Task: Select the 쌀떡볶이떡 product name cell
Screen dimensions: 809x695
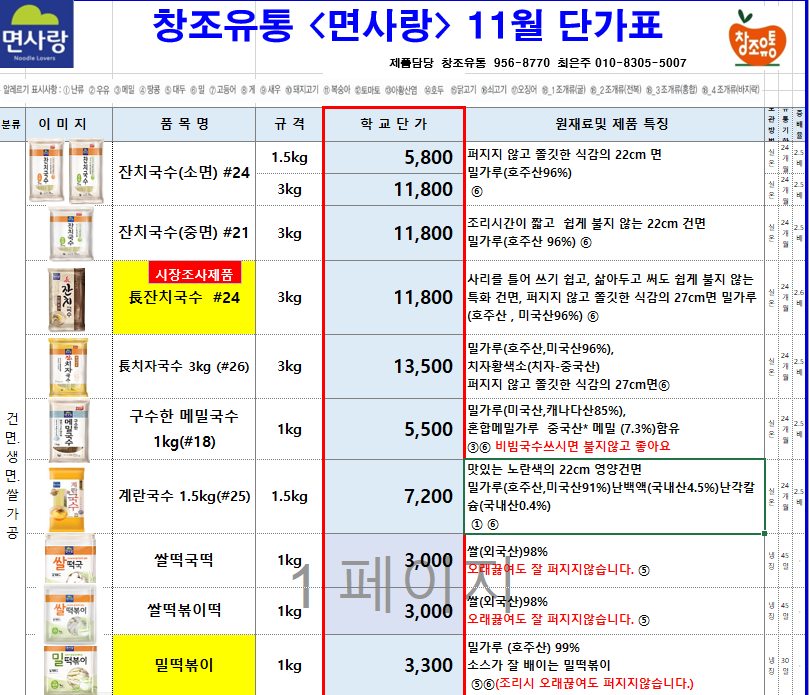Action: coord(184,610)
